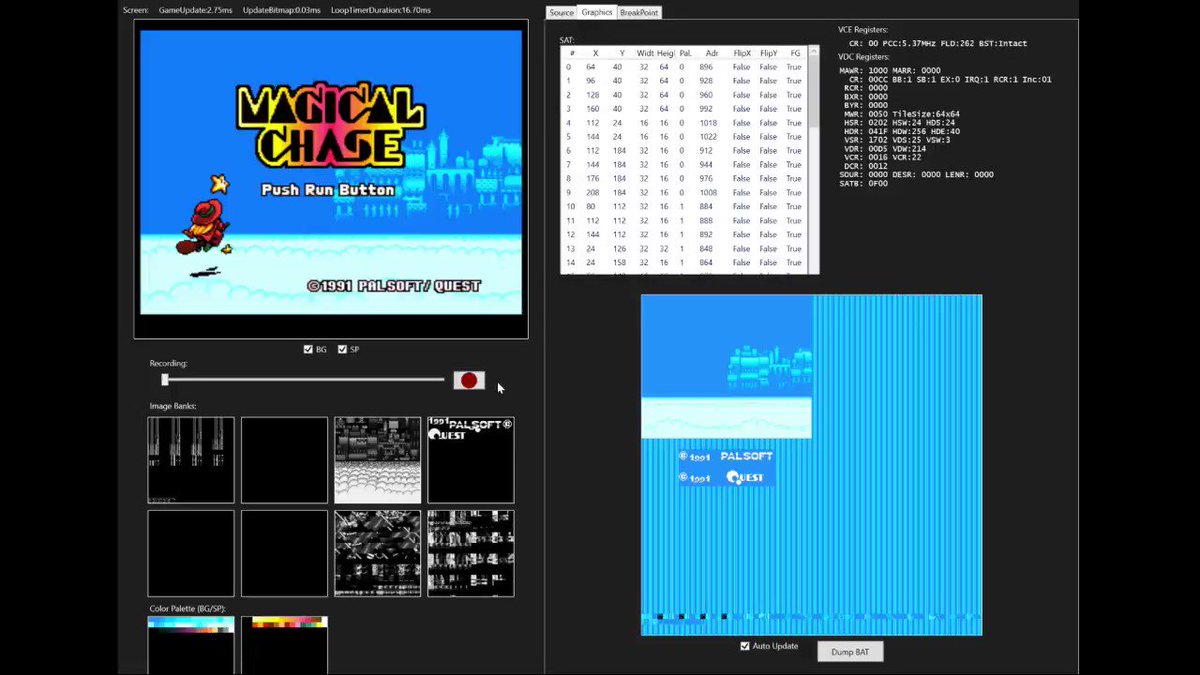
Task: Click the X column header in SAT
Action: click(595, 53)
